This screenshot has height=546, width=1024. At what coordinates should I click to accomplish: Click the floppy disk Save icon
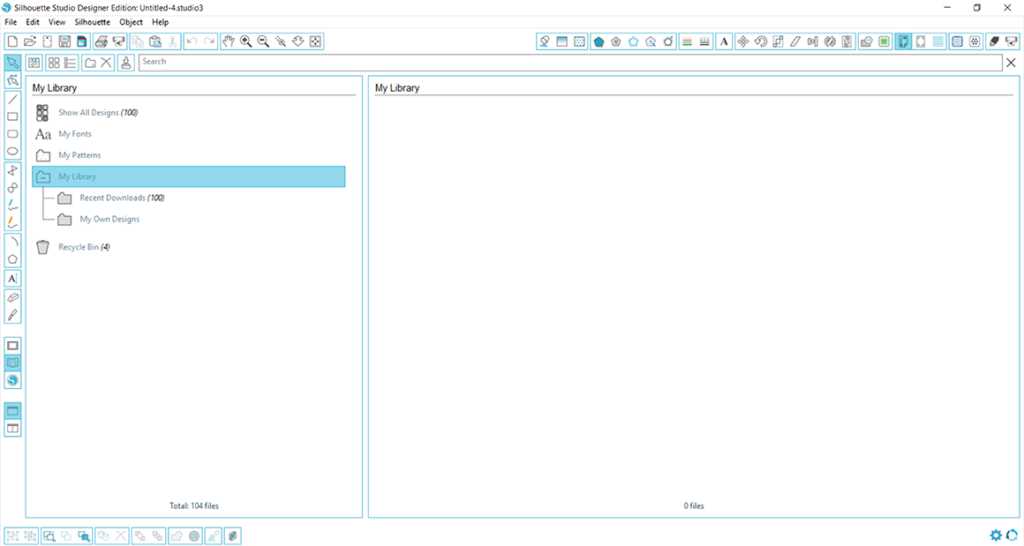[x=65, y=41]
